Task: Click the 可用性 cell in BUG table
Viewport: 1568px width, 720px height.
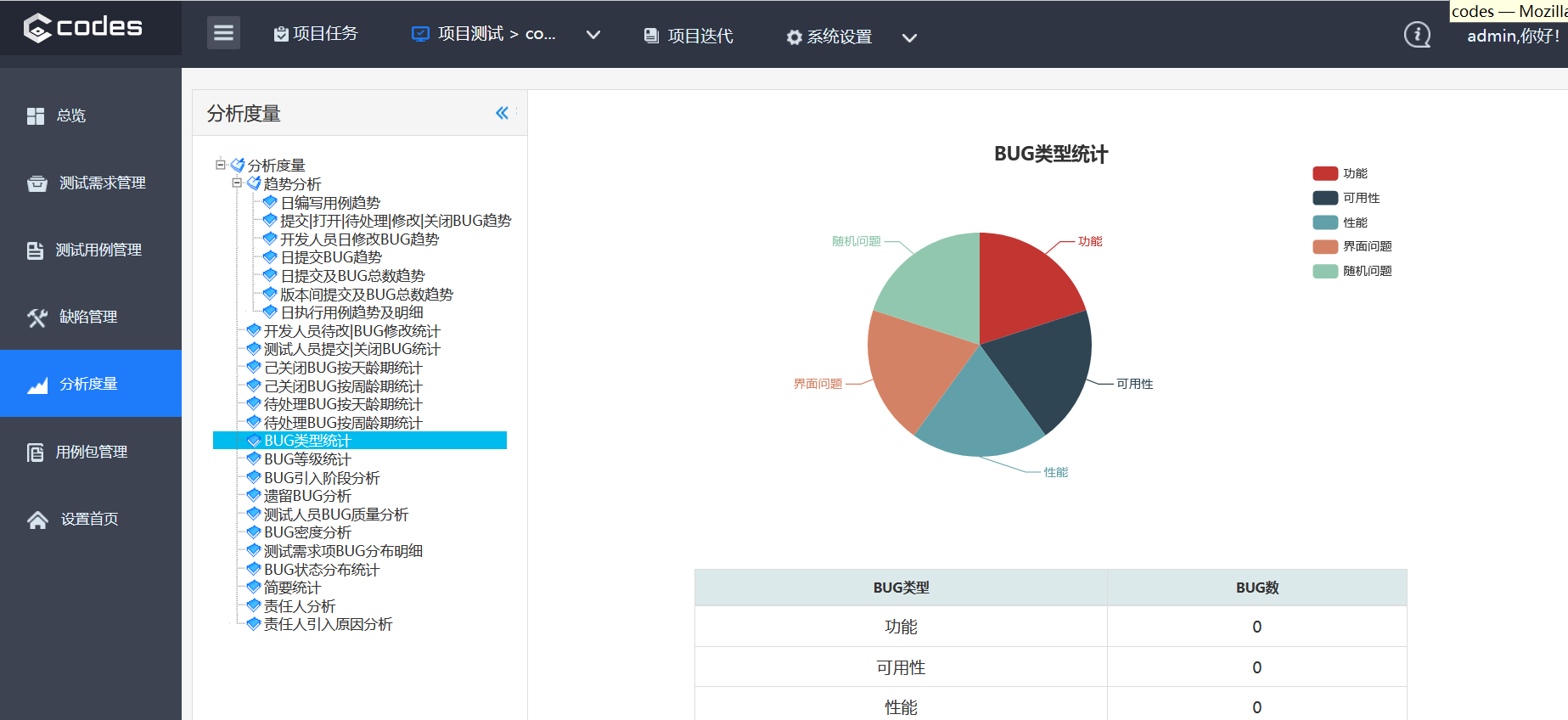Action: [901, 667]
